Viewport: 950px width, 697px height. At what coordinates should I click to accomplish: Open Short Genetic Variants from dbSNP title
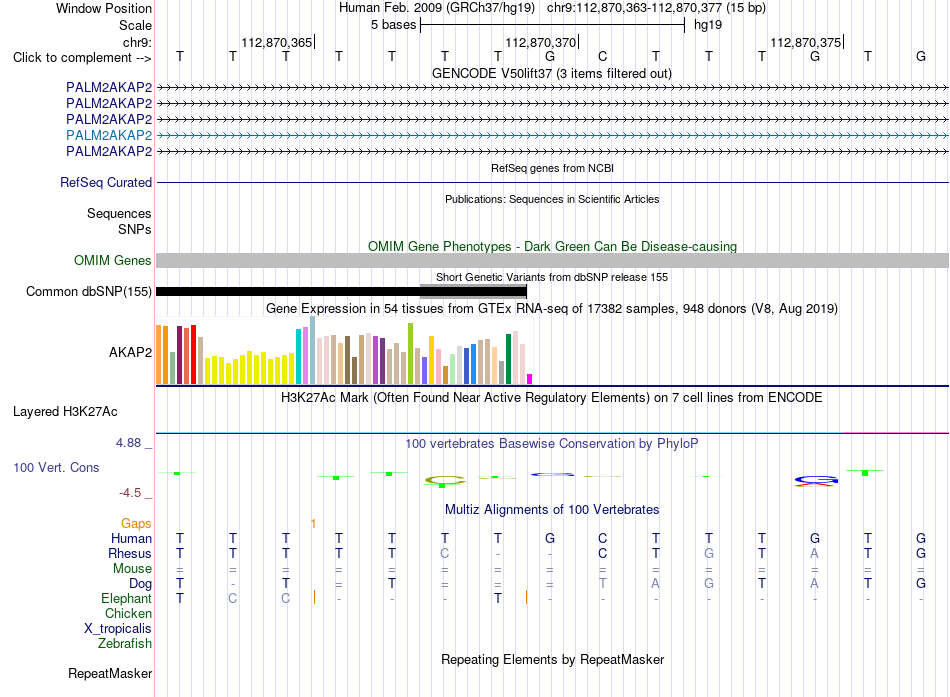pyautogui.click(x=551, y=277)
